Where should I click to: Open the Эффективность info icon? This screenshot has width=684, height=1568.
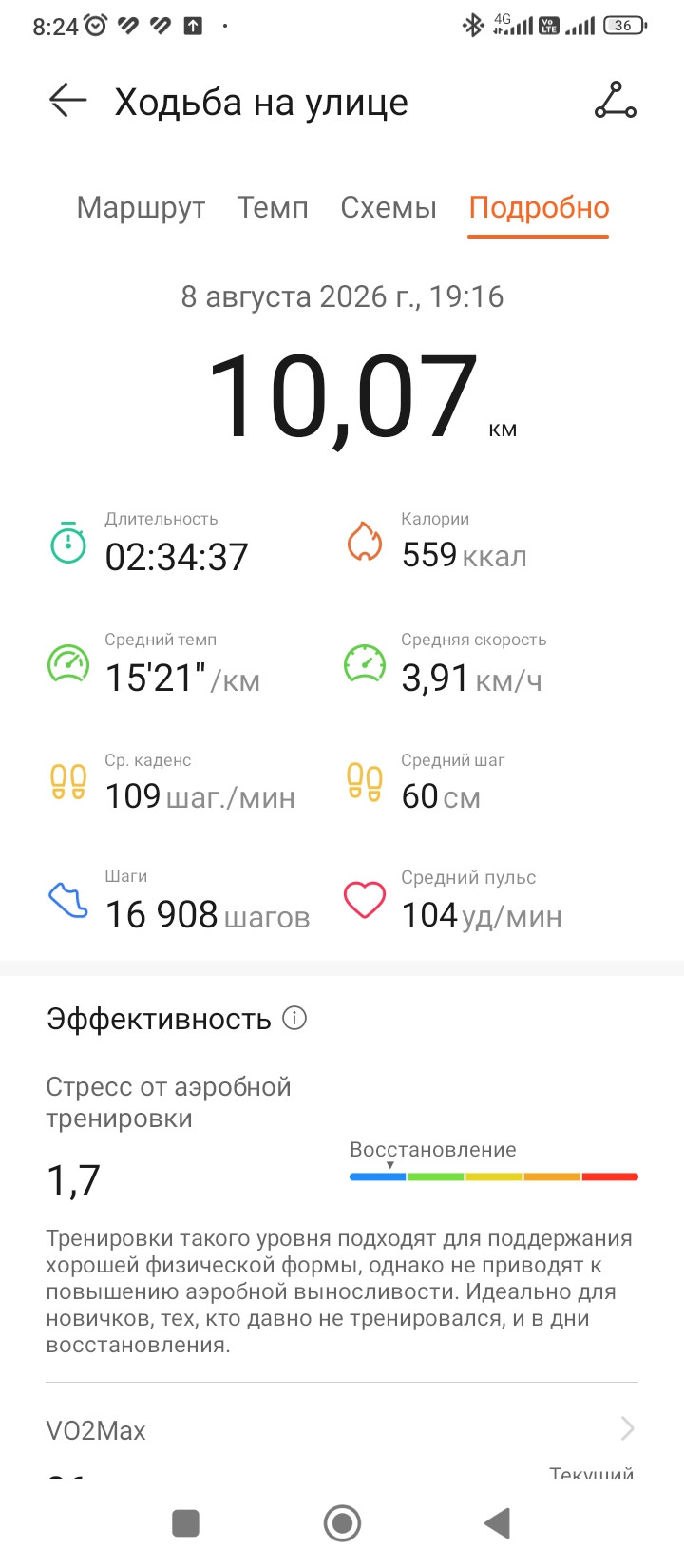coord(295,1019)
